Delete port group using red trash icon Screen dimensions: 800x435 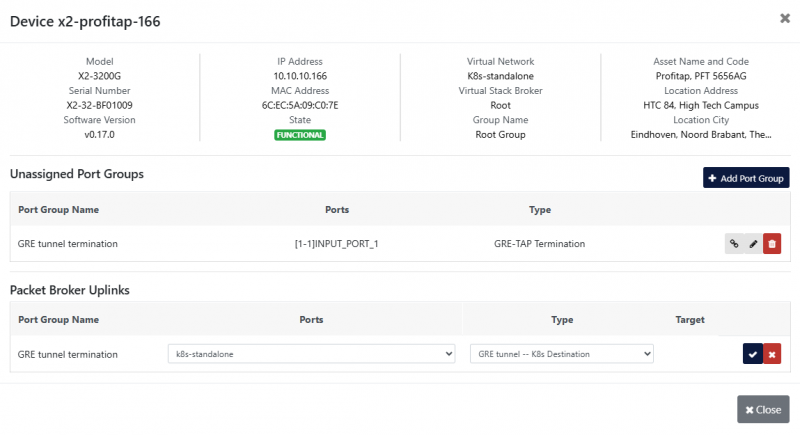(772, 243)
